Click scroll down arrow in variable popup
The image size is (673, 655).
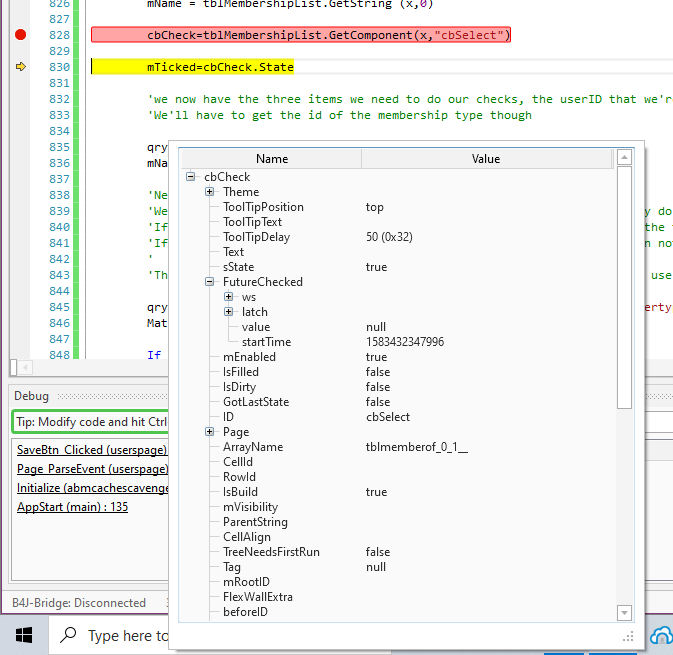pos(624,613)
